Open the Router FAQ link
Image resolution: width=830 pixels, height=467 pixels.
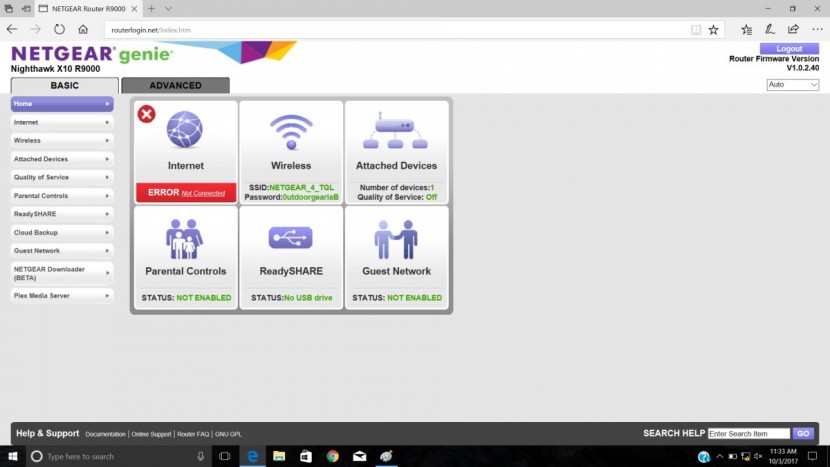193,434
